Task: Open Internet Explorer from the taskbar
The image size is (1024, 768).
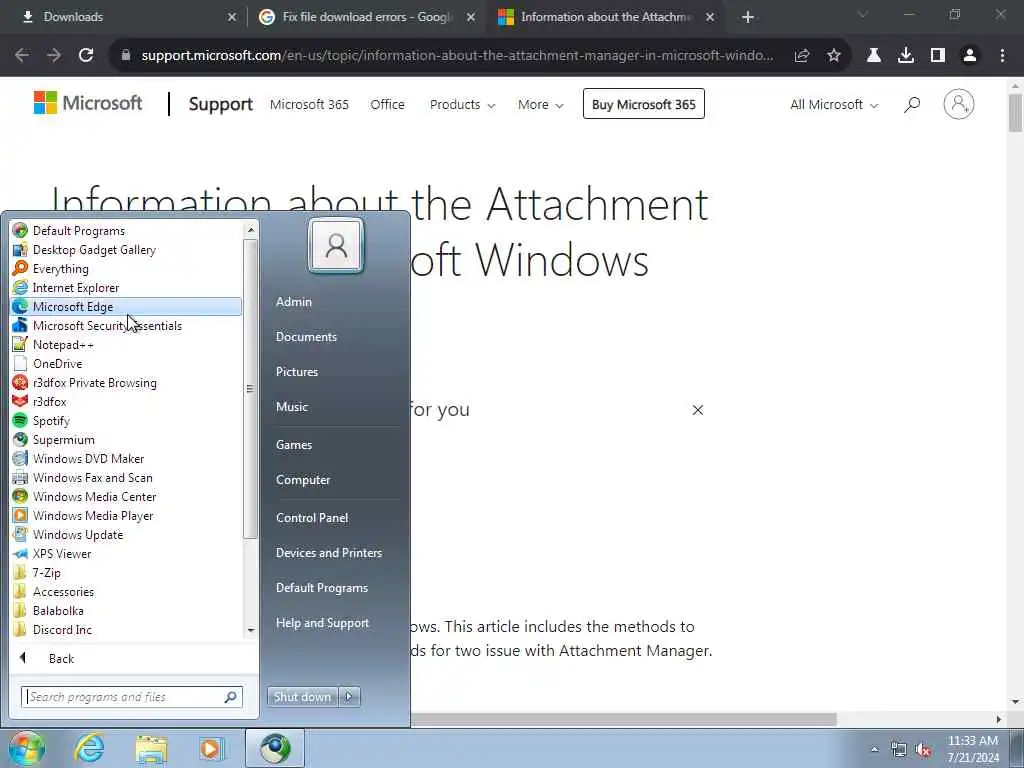Action: pos(89,748)
